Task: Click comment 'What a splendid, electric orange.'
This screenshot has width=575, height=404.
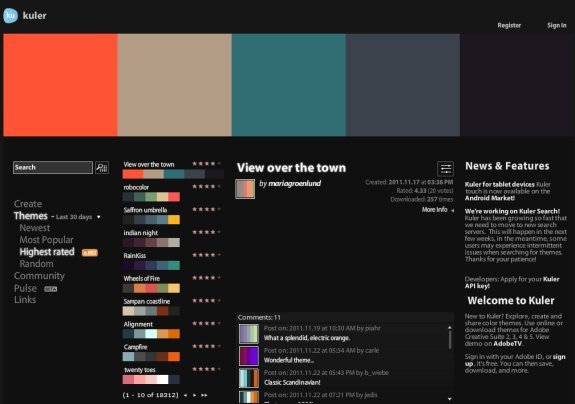Action: tap(307, 338)
